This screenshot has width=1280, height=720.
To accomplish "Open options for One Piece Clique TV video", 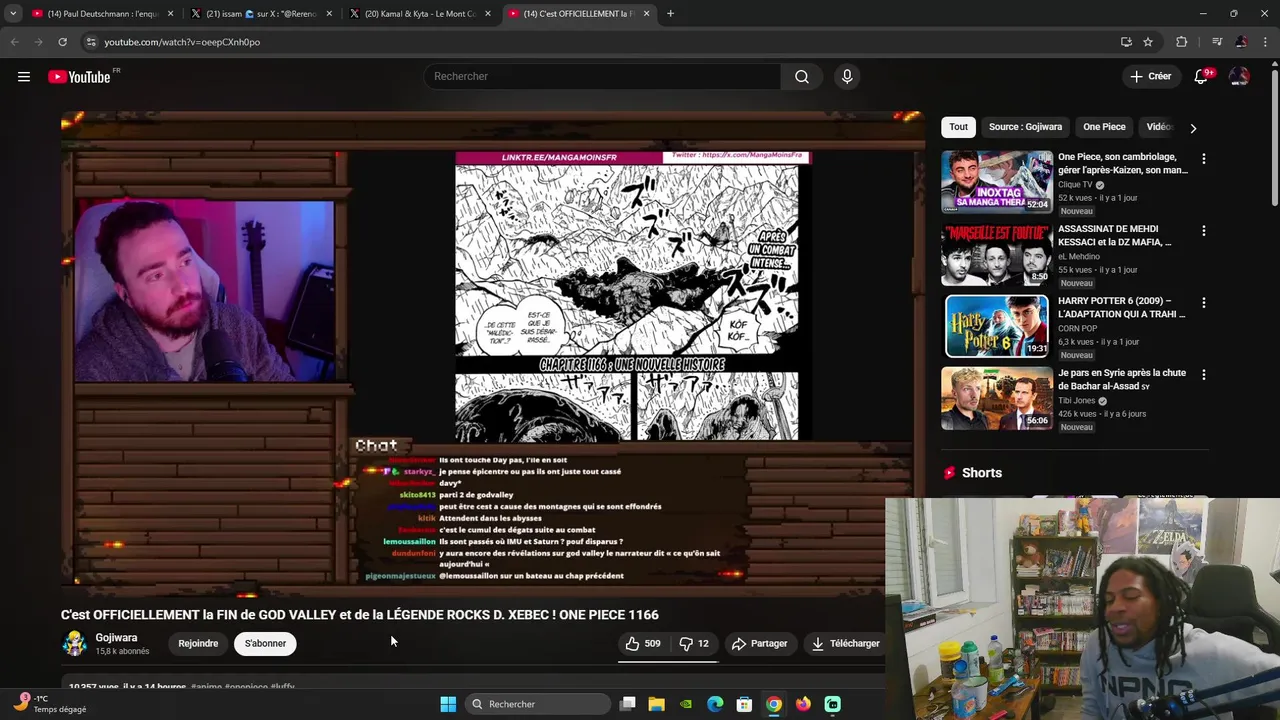I will click(1204, 159).
